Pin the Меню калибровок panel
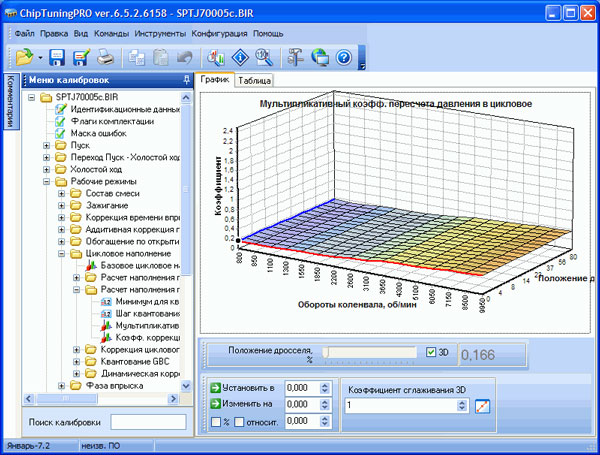The image size is (600, 455). point(187,80)
